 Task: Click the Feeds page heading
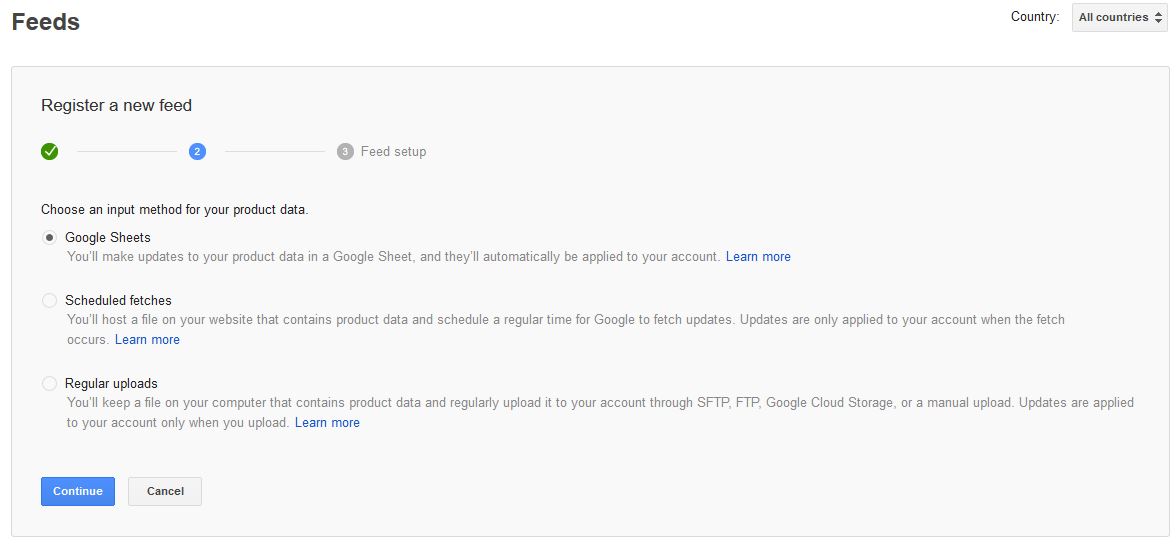(x=46, y=22)
